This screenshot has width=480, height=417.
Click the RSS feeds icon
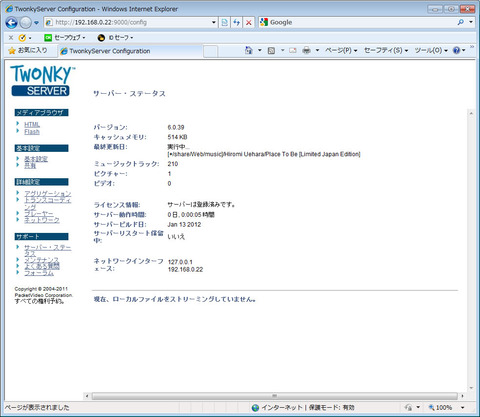[271, 50]
